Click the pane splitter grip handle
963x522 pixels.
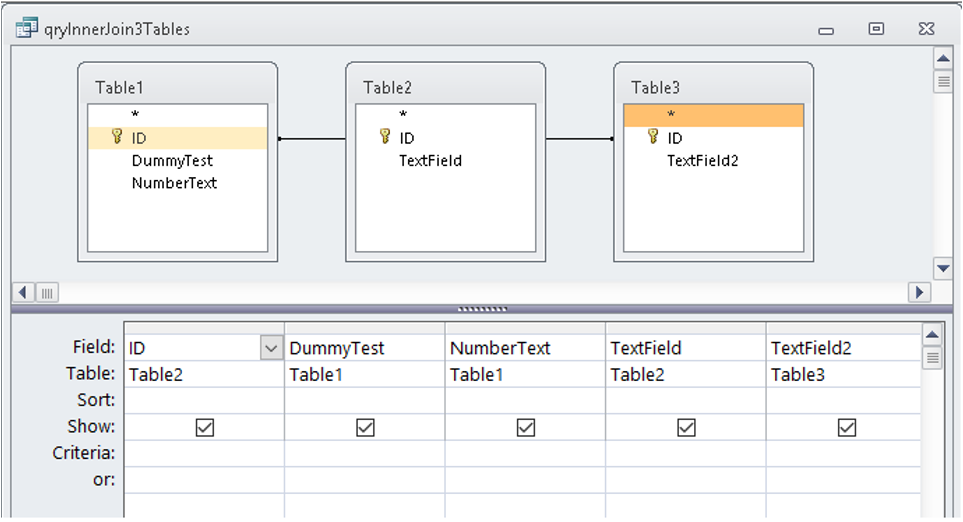pos(482,309)
